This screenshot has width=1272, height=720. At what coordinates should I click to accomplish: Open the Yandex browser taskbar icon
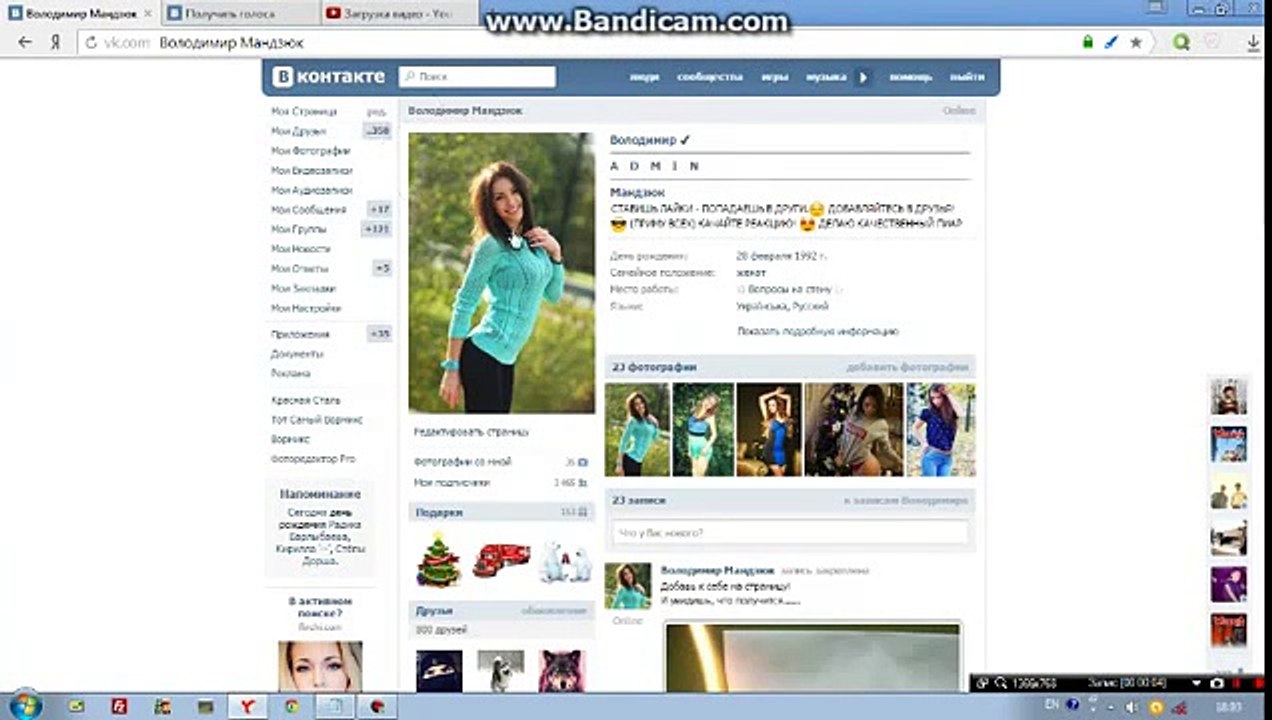click(x=246, y=706)
